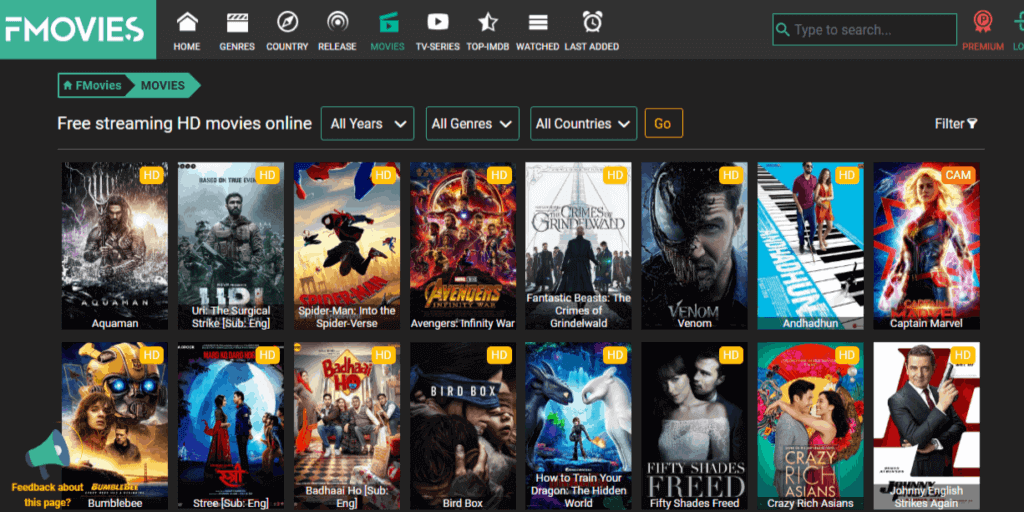Open the Filter options
Image resolution: width=1024 pixels, height=512 pixels.
(955, 124)
